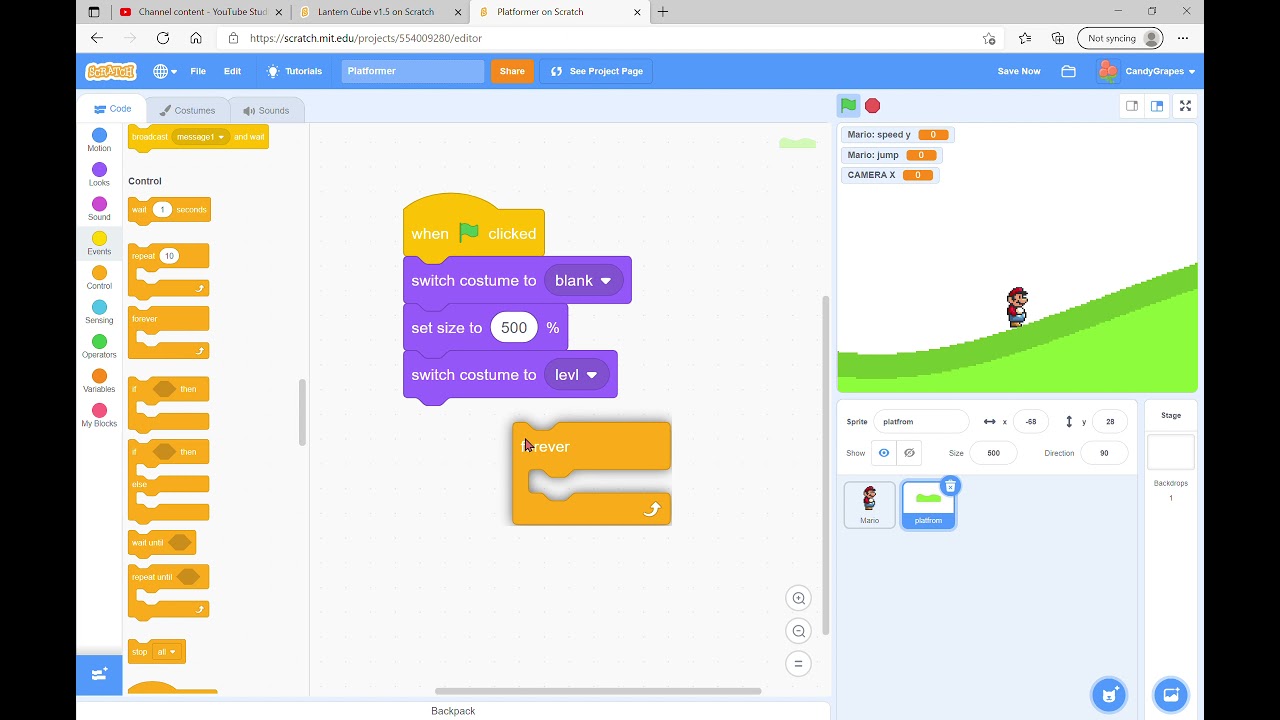Viewport: 1280px width, 720px height.
Task: Zoom in on the code workspace
Action: [x=798, y=598]
